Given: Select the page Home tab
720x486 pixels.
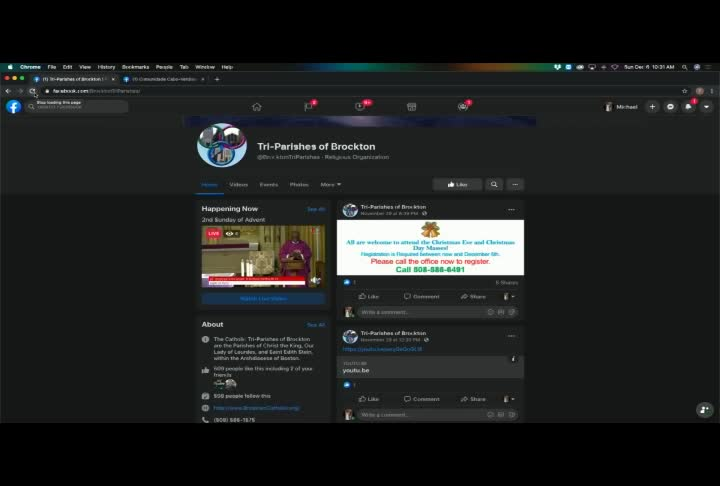Looking at the screenshot, I should point(209,185).
